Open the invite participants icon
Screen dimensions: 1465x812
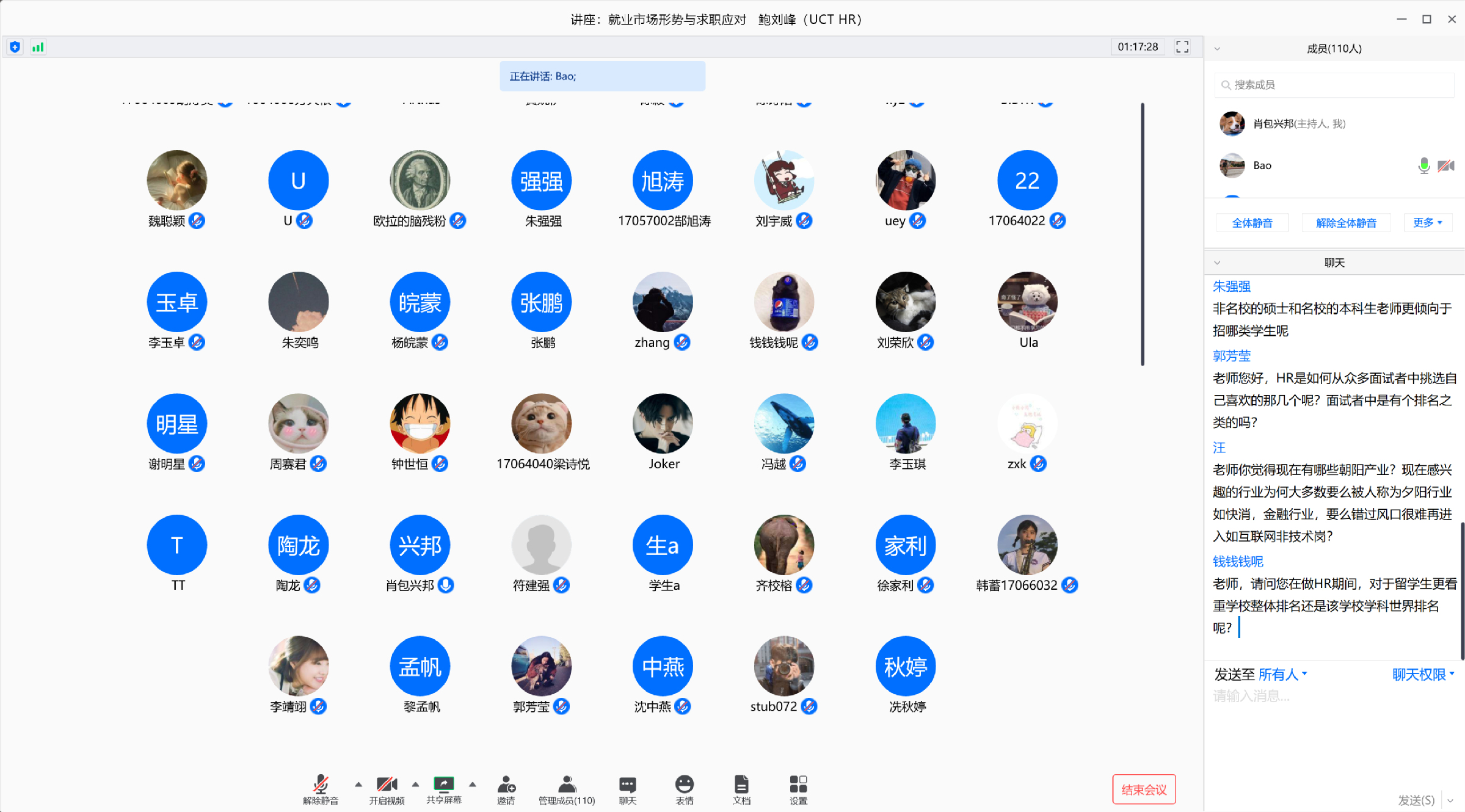506,785
